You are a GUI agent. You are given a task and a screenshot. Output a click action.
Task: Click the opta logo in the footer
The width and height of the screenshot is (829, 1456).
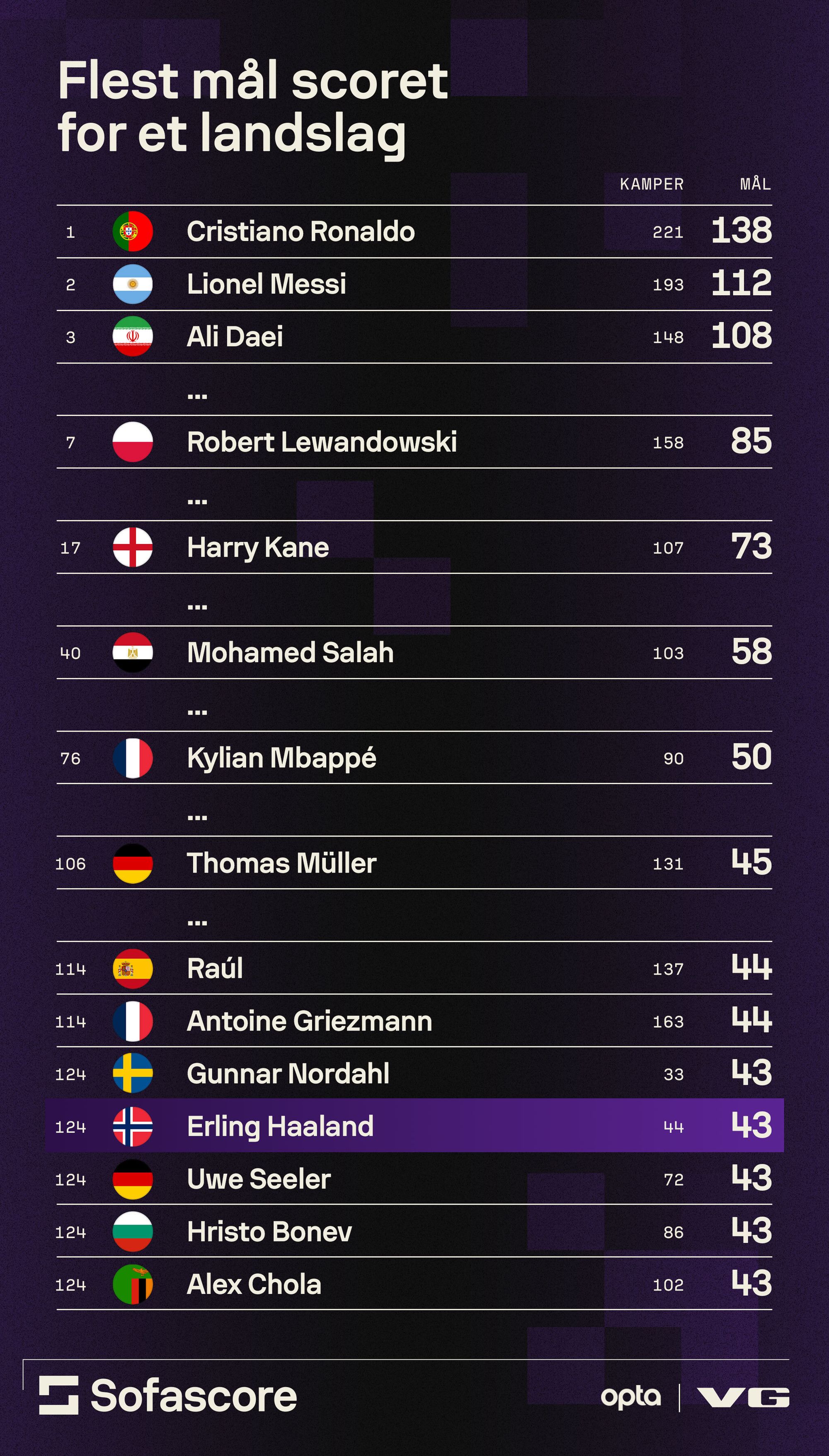coord(631,1397)
